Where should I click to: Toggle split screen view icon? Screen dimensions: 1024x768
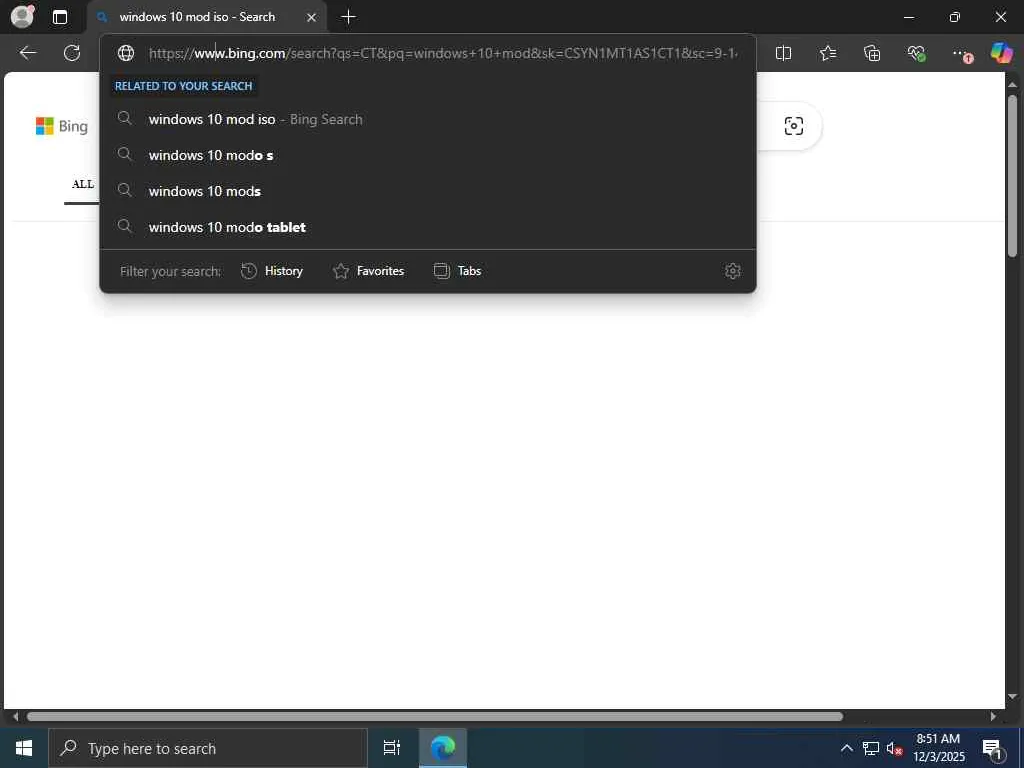click(783, 53)
